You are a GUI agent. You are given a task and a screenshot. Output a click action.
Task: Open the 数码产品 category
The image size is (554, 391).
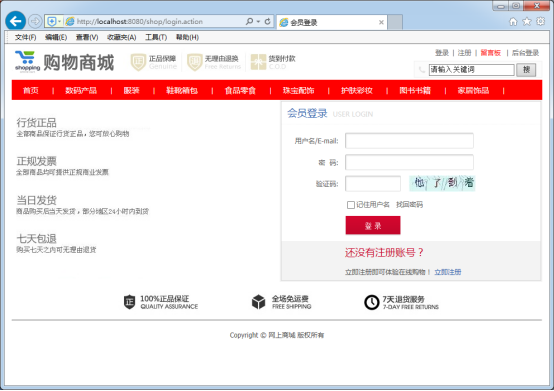[x=81, y=90]
